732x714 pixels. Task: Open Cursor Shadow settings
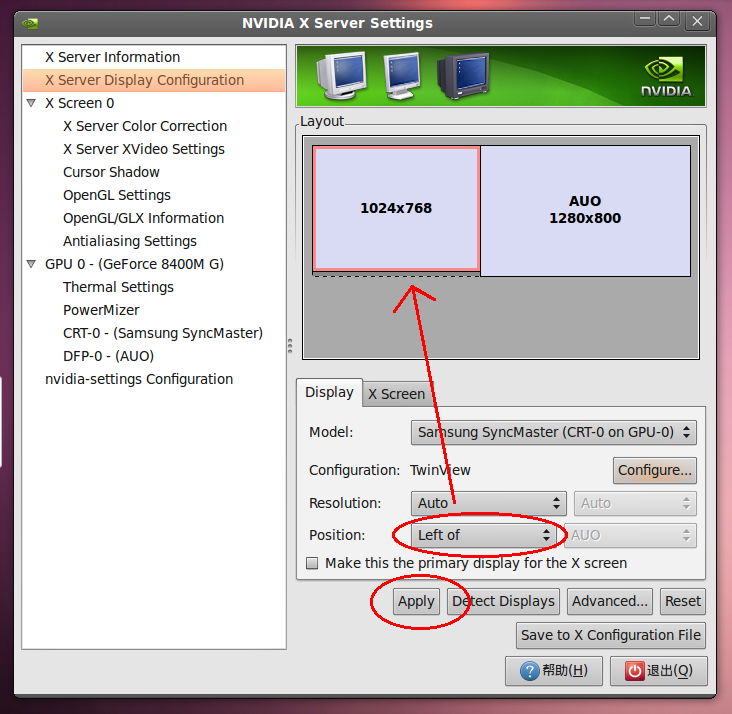click(111, 172)
